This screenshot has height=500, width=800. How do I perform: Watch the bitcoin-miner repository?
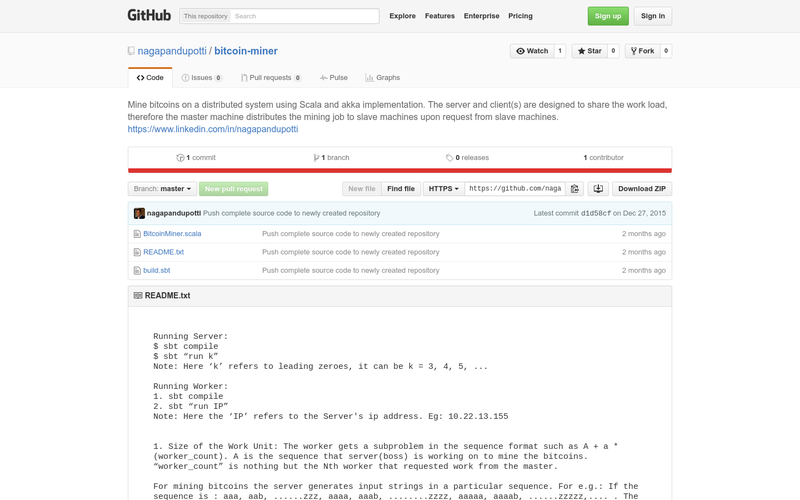(x=532, y=51)
